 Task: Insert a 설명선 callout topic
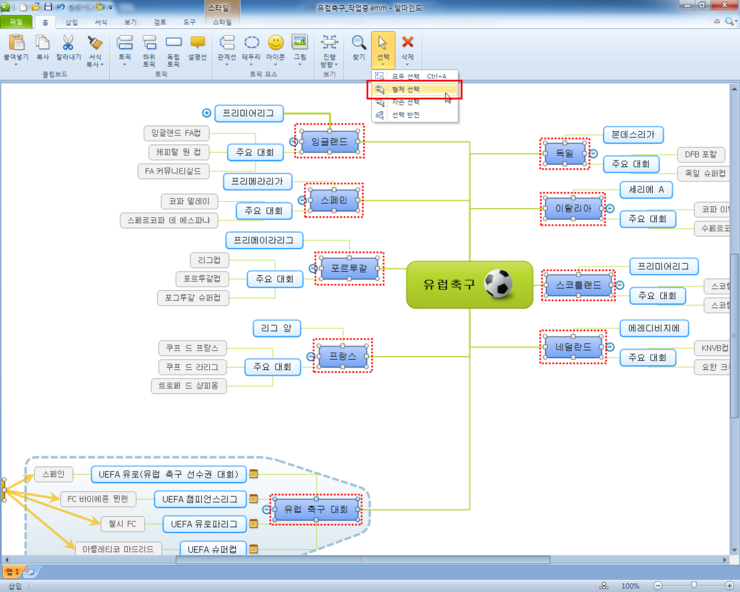click(198, 45)
